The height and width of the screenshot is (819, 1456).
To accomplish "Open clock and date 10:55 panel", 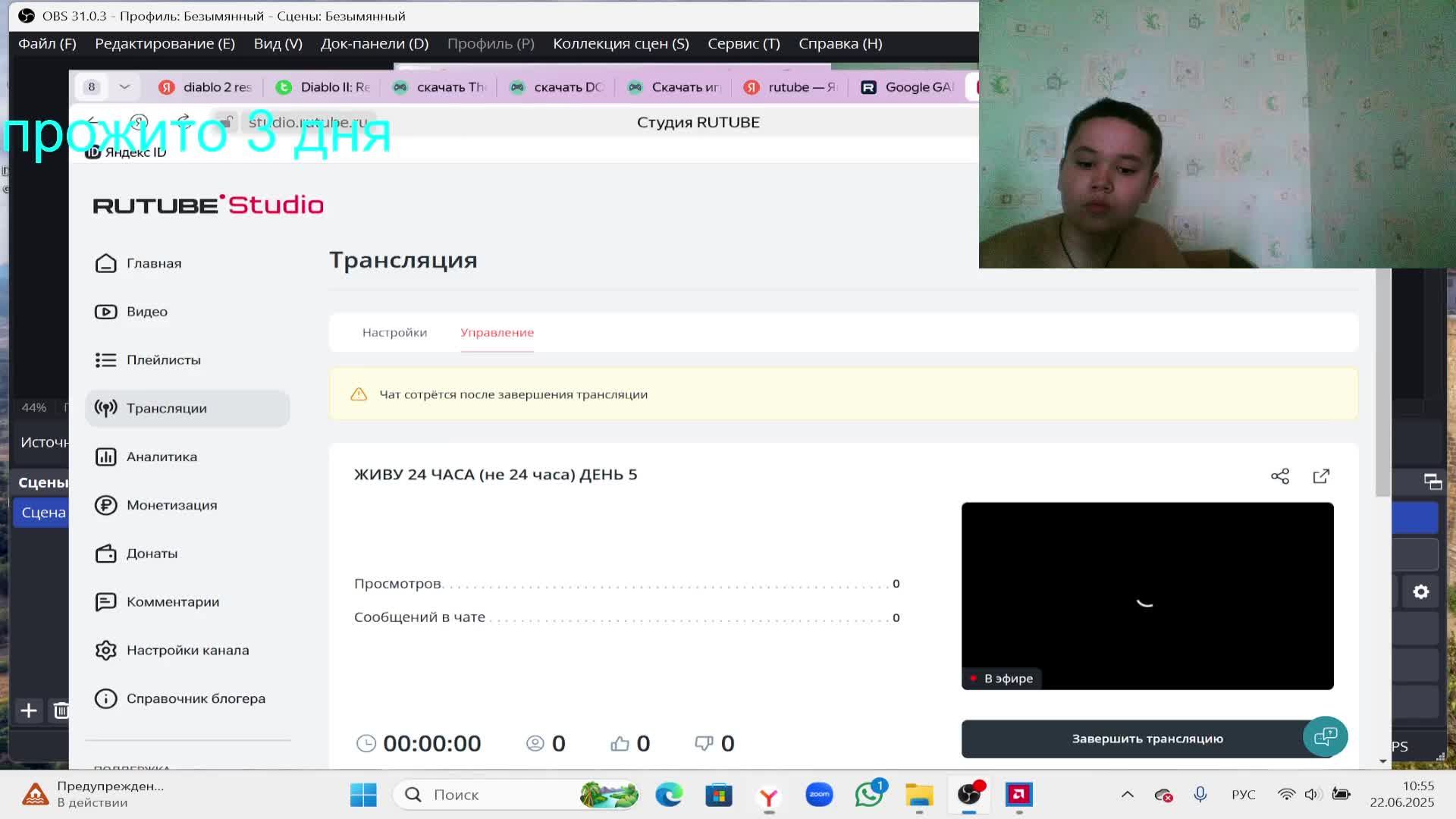I will [1402, 794].
